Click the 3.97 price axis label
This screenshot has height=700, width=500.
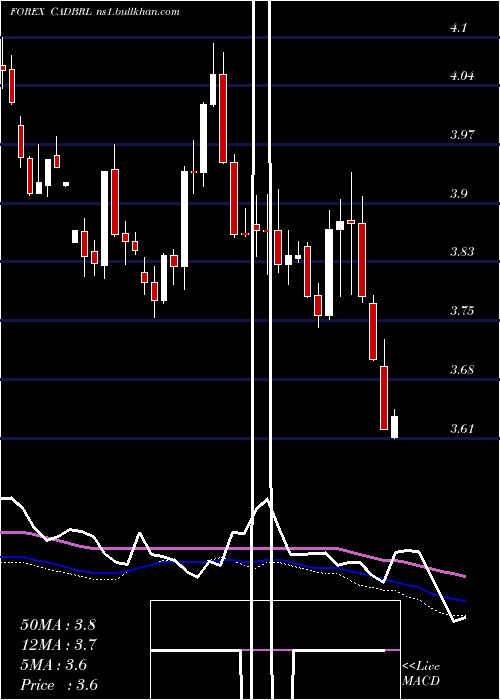[462, 135]
